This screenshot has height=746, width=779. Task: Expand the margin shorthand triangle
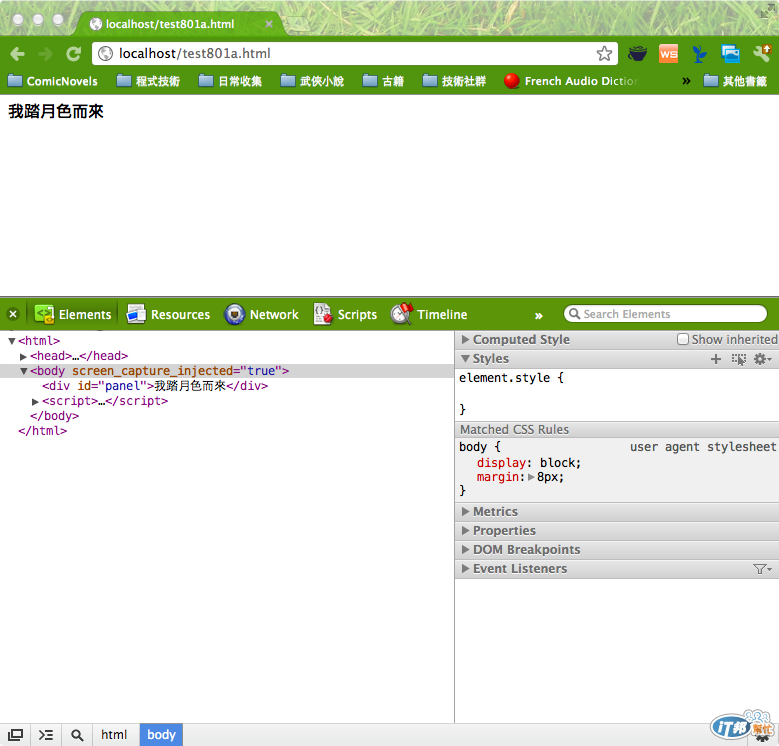[x=531, y=477]
